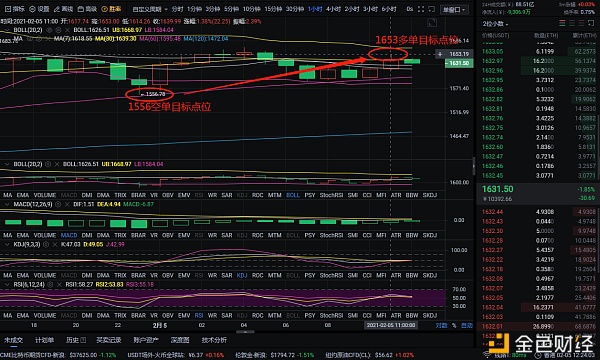Click panel divider handle beside order book
Image resolution: width=600 pixels, height=360 pixels.
pyautogui.click(x=474, y=166)
